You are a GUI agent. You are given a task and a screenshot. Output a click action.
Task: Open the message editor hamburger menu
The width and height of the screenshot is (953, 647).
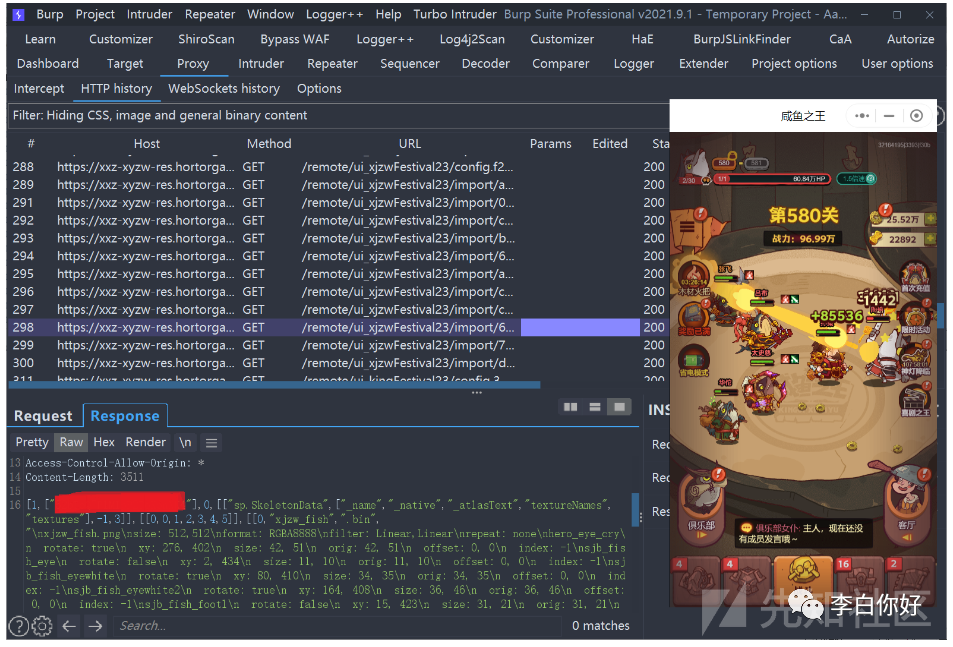tap(211, 442)
